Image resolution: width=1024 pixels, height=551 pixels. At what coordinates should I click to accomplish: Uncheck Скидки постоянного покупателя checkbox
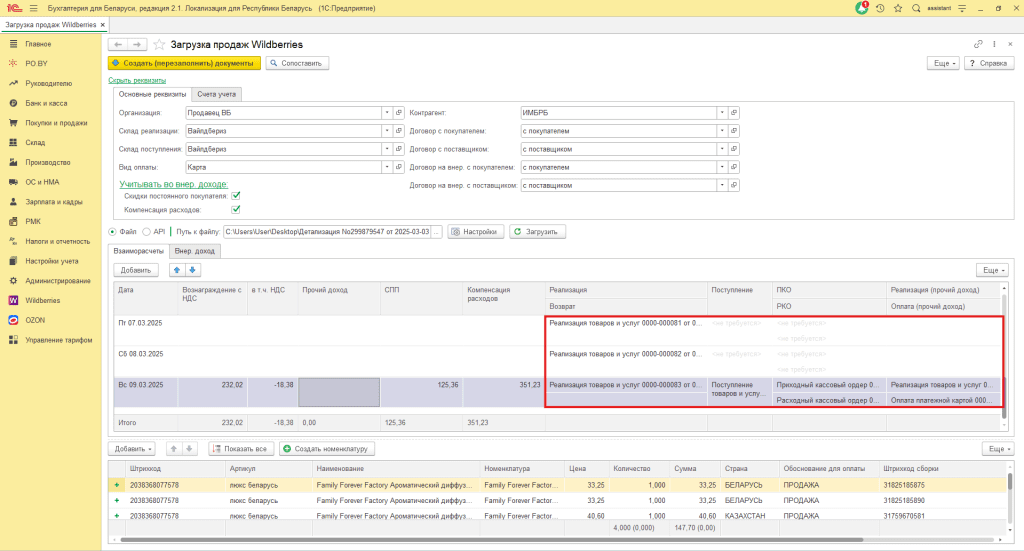[236, 196]
